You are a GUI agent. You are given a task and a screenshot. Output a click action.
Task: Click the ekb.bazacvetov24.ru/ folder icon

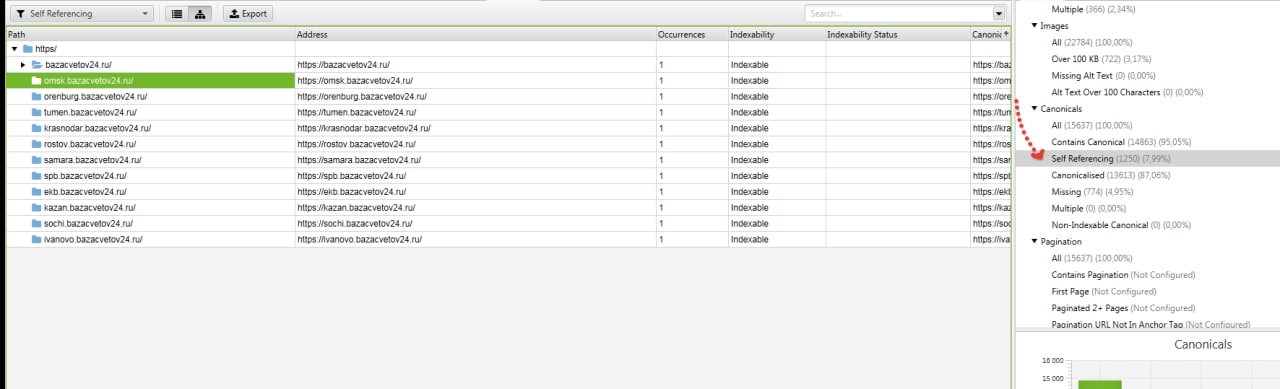tap(37, 192)
